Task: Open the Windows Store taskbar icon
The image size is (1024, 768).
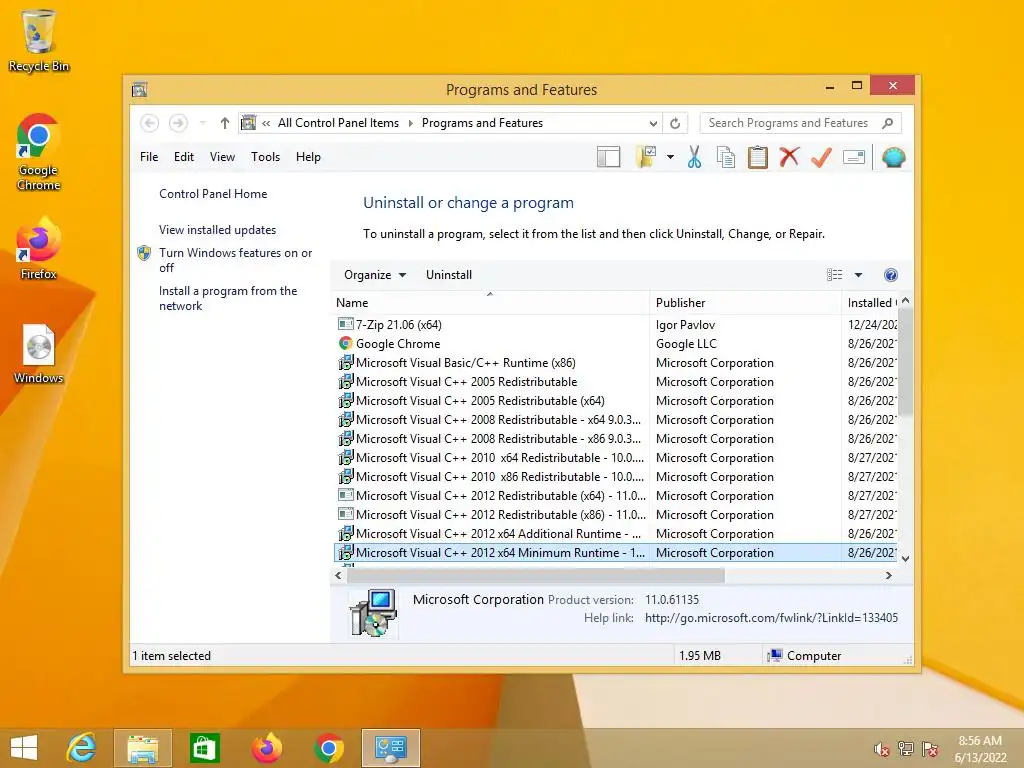Action: [x=204, y=748]
